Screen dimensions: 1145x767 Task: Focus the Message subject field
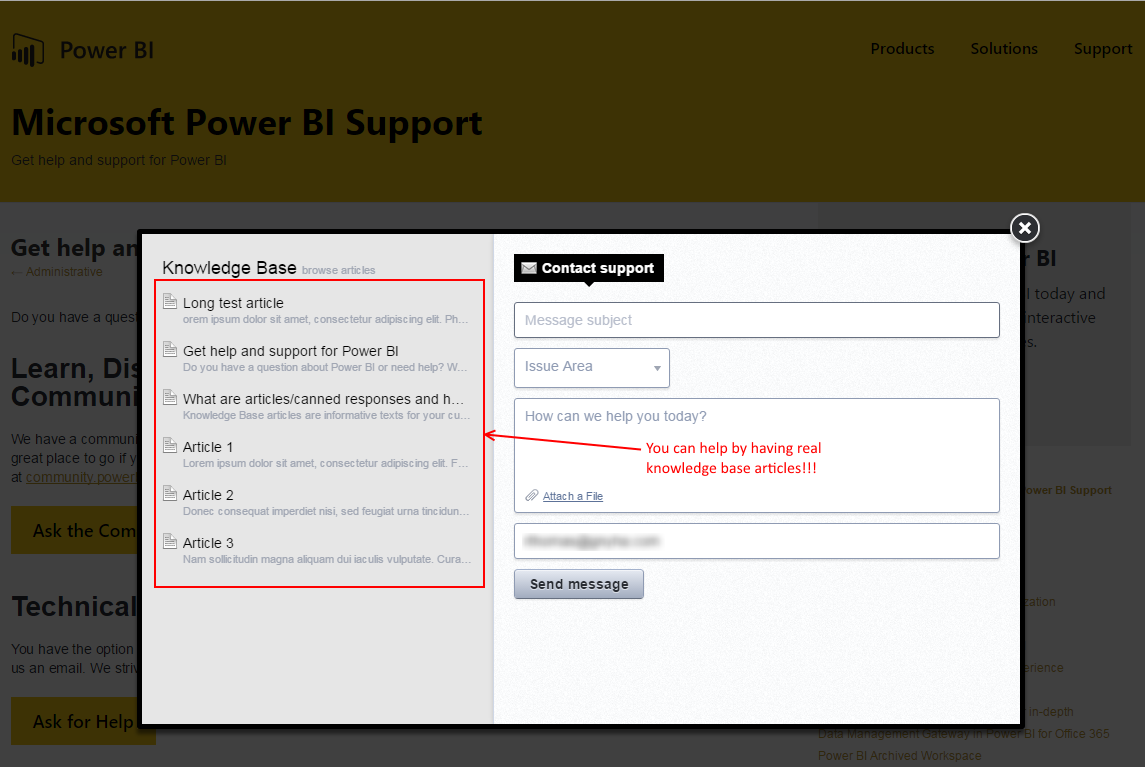pyautogui.click(x=757, y=320)
